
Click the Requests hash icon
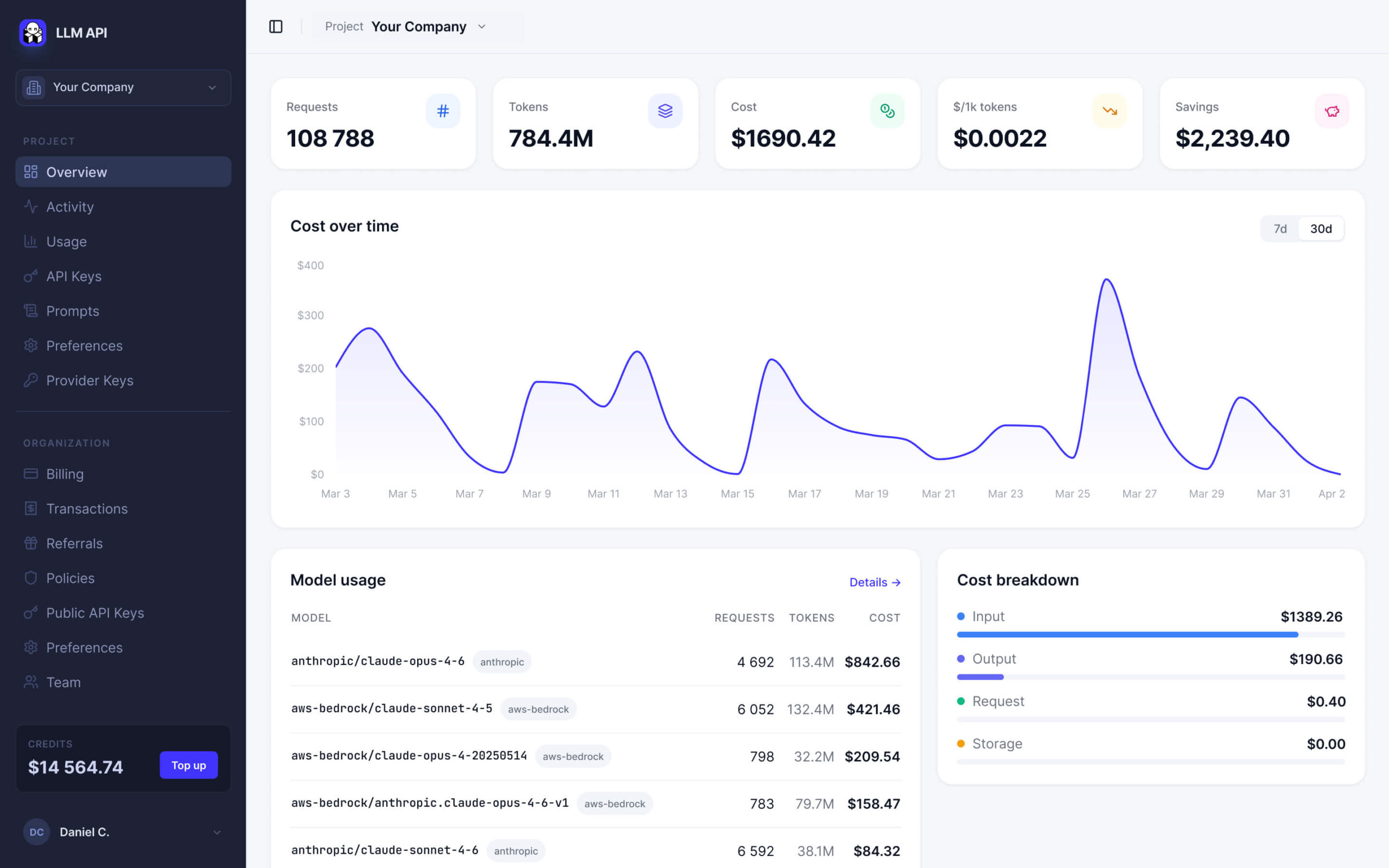tap(443, 111)
